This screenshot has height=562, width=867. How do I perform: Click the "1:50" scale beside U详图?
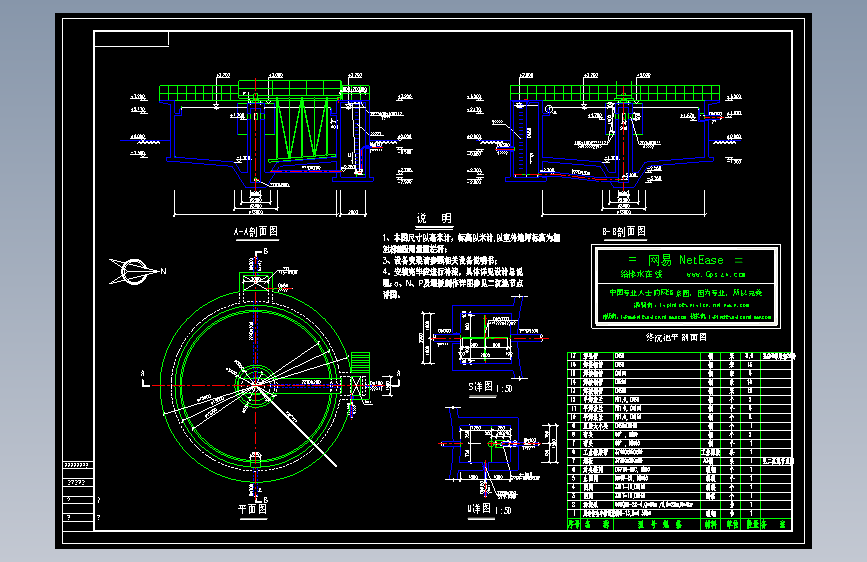[503, 511]
